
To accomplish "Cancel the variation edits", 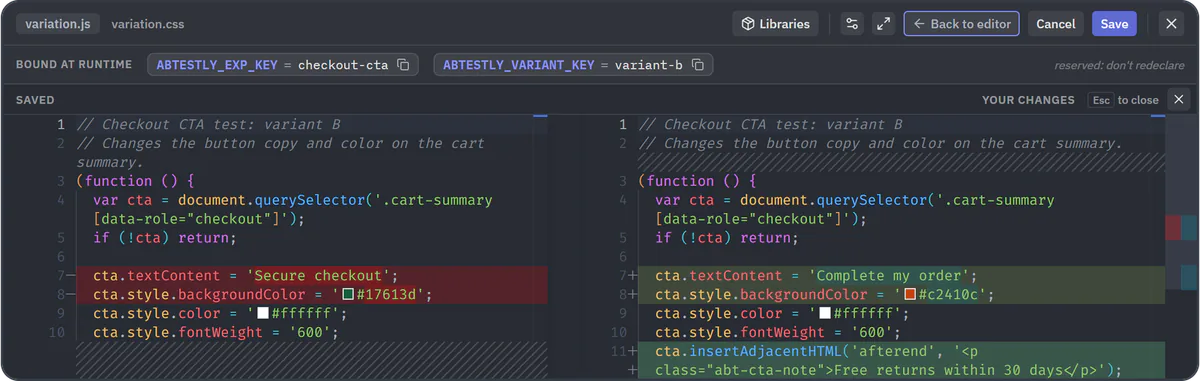I will 1056,24.
